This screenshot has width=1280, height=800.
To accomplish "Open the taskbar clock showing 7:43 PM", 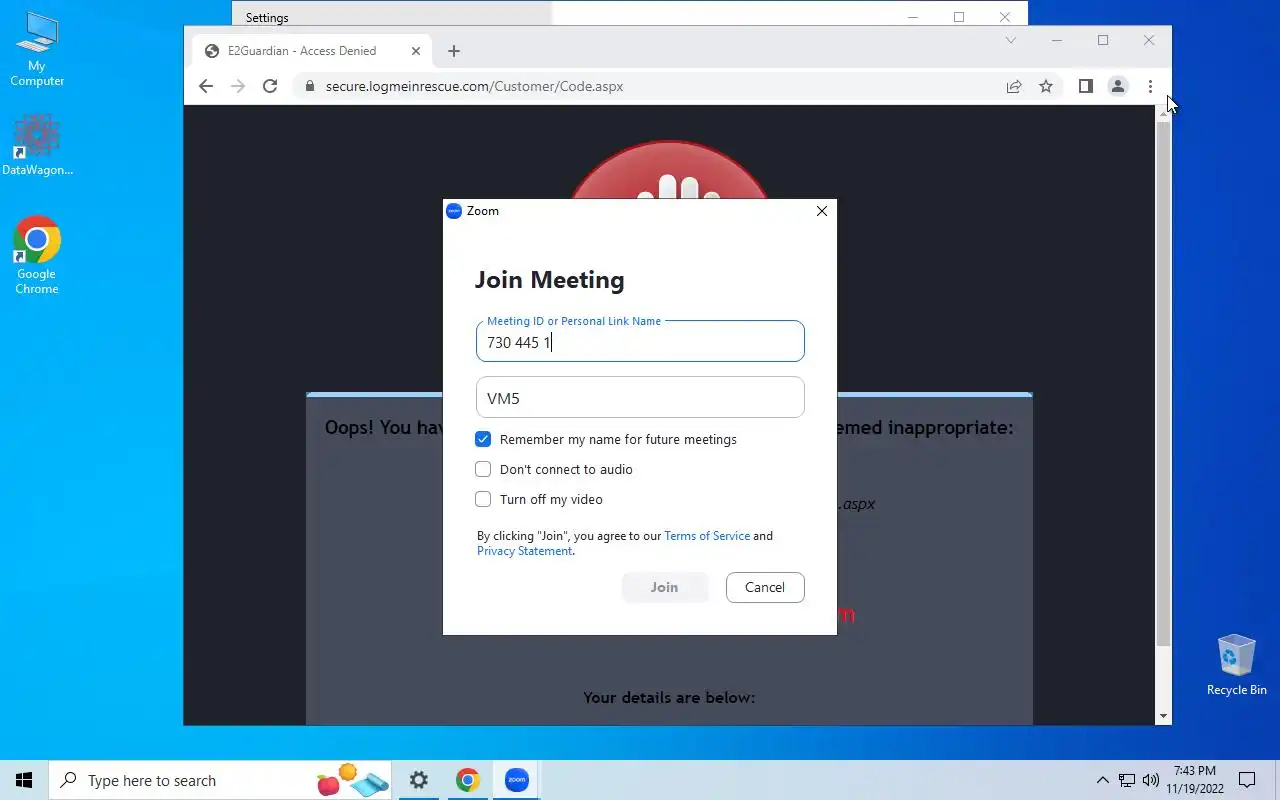I will [1195, 780].
